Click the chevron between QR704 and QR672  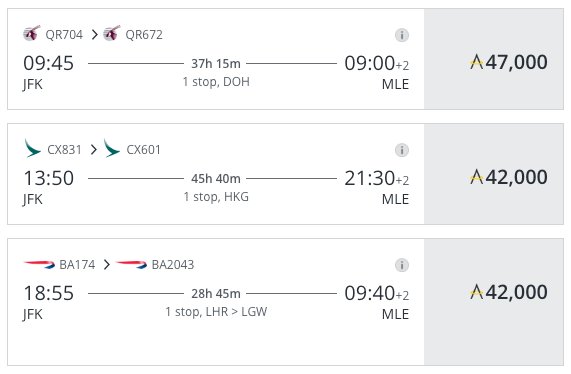[95, 35]
